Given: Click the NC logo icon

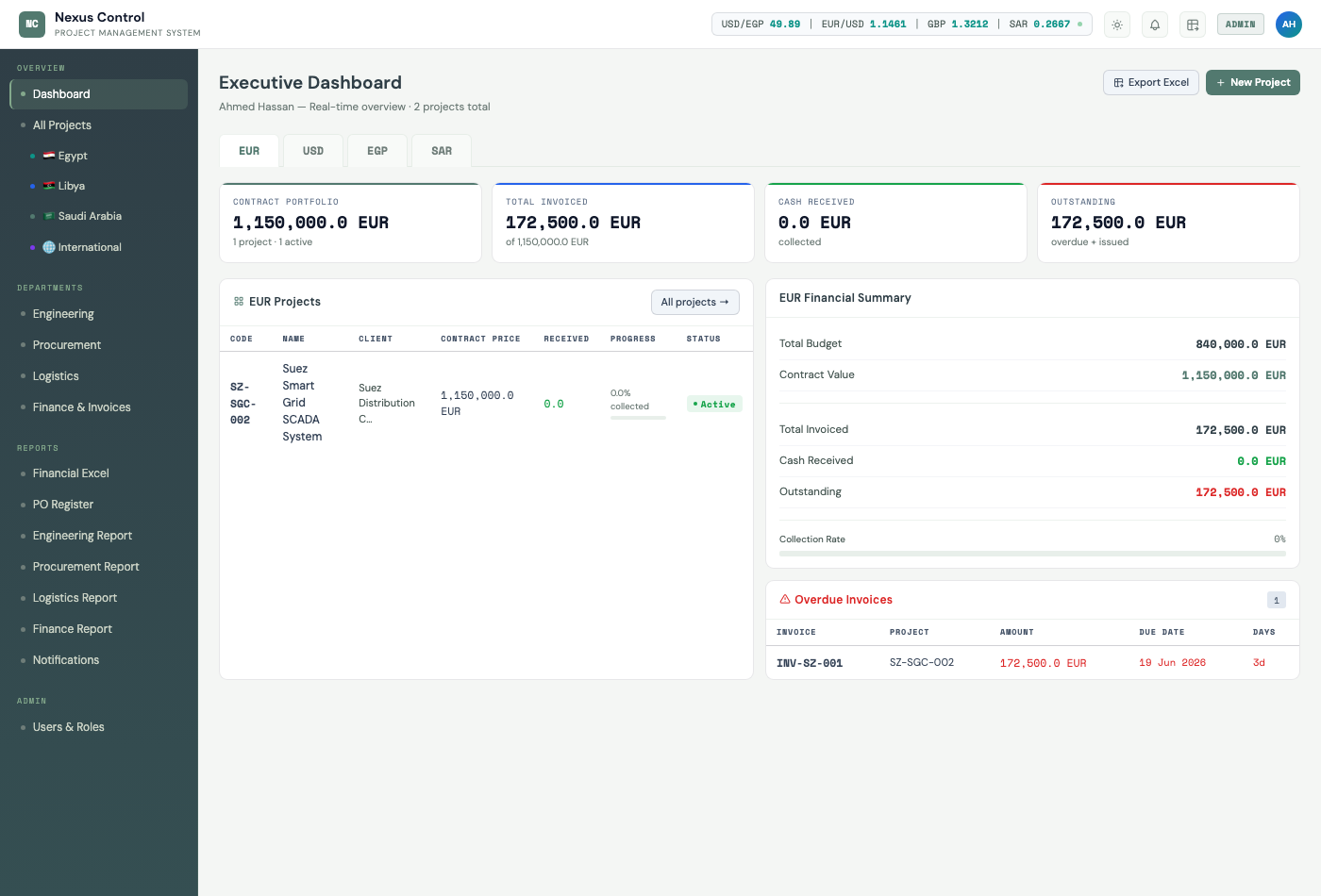Looking at the screenshot, I should coord(32,25).
